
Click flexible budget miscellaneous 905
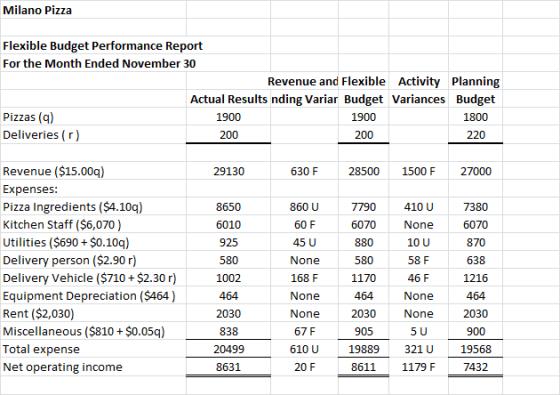pyautogui.click(x=364, y=332)
